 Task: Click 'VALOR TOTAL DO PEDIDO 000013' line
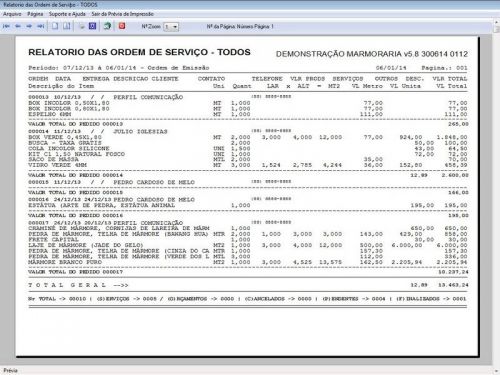pos(248,124)
